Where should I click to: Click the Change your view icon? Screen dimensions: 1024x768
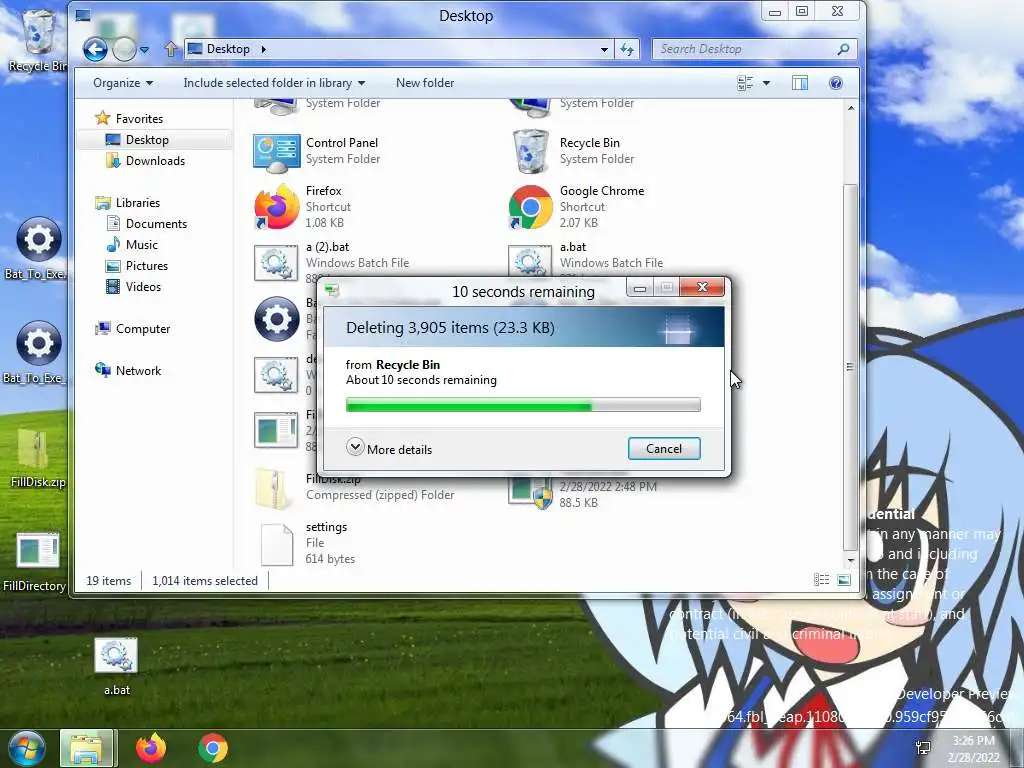[x=744, y=83]
